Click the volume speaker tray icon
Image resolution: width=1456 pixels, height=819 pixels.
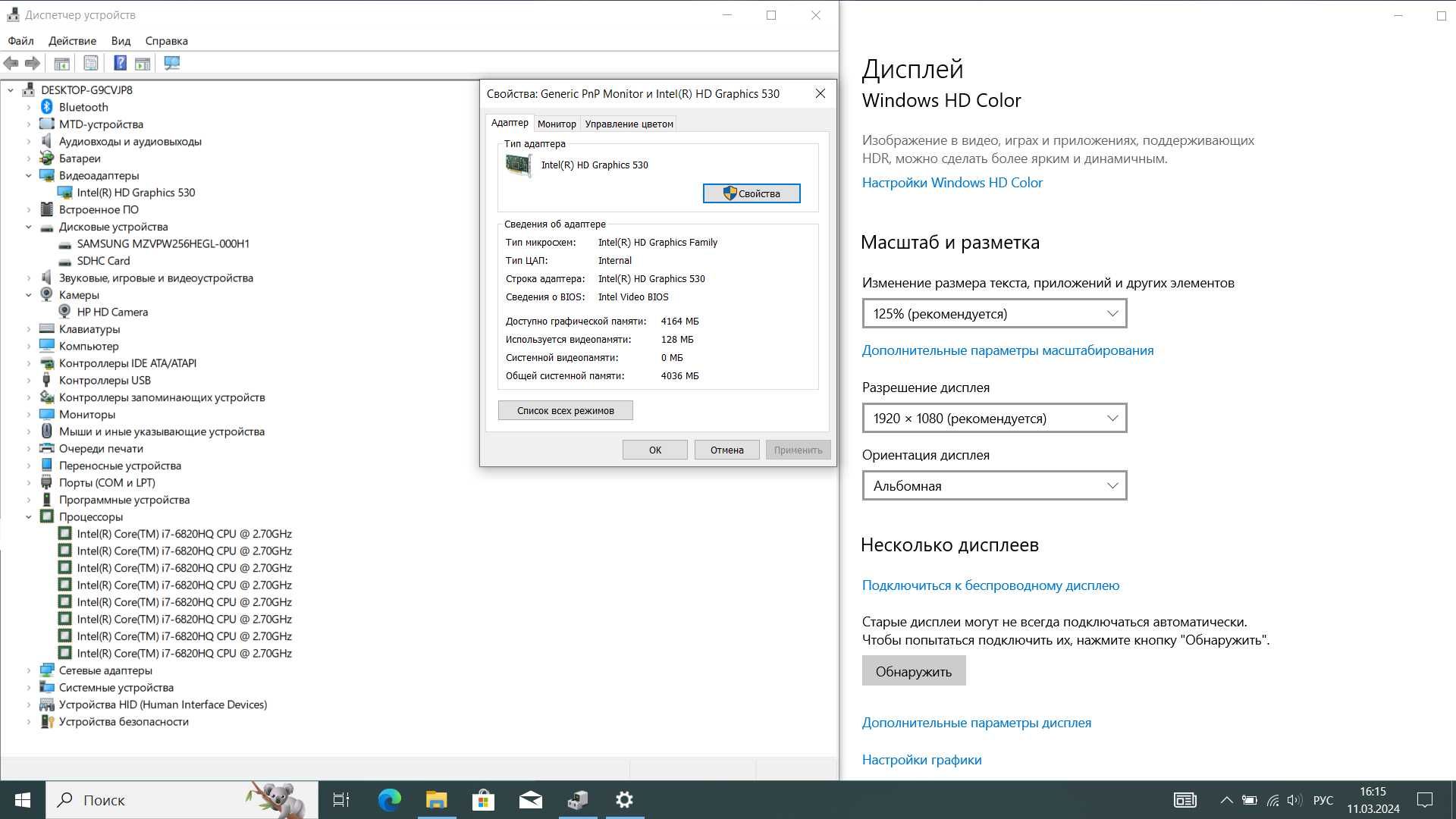coord(1294,800)
